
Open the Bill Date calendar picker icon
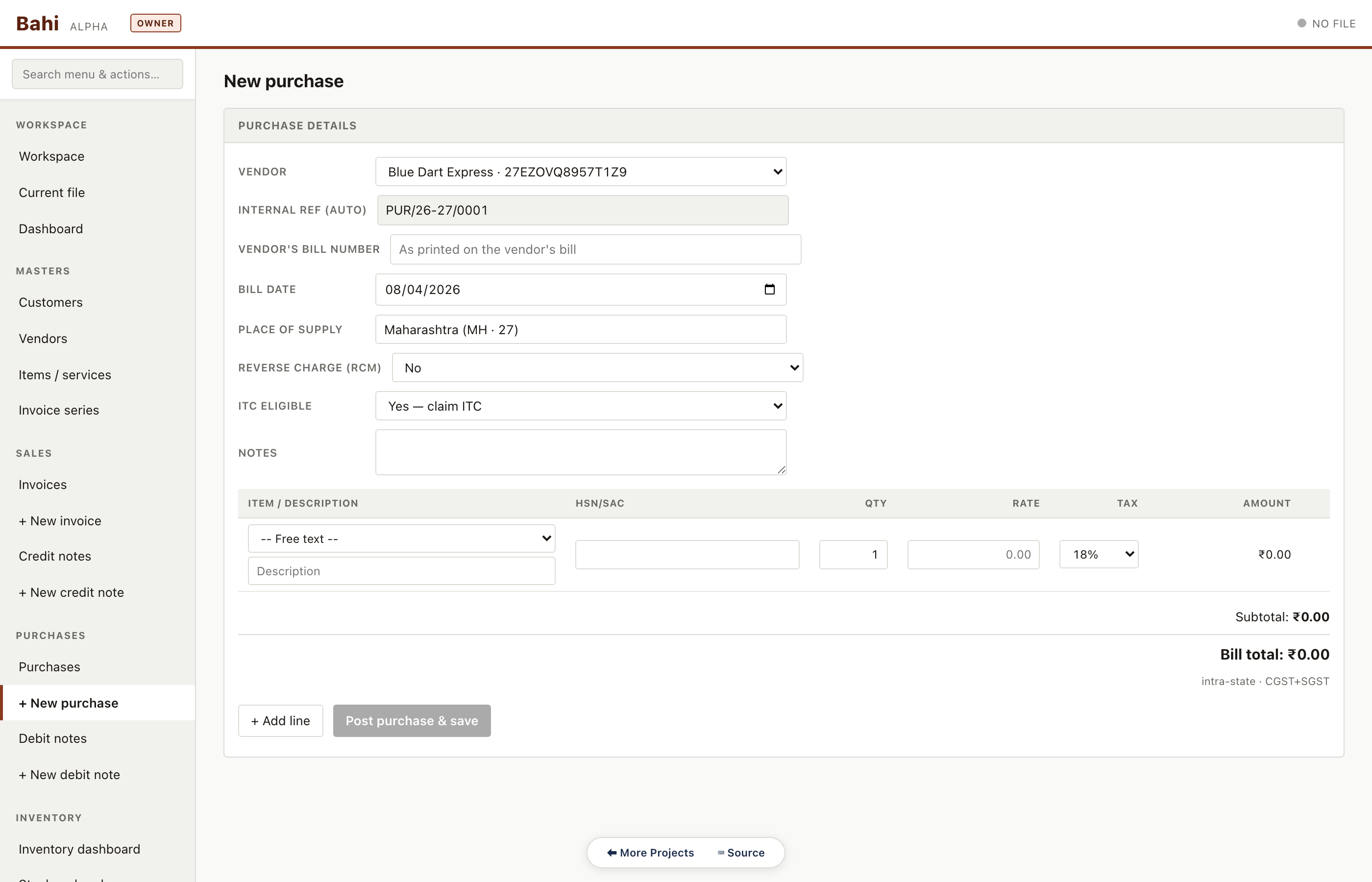click(769, 289)
